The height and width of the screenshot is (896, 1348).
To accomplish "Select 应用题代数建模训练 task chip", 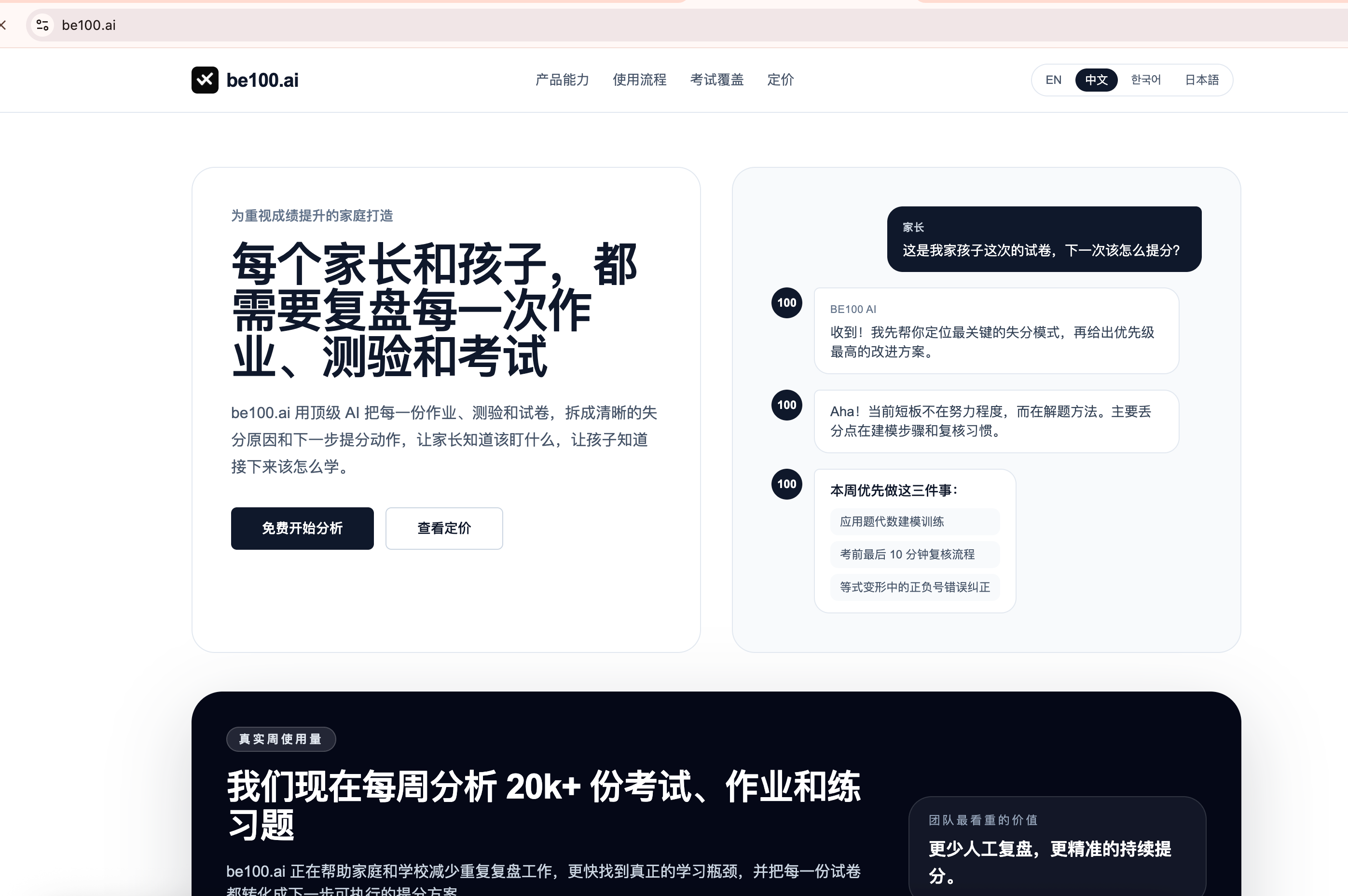I will pos(915,522).
